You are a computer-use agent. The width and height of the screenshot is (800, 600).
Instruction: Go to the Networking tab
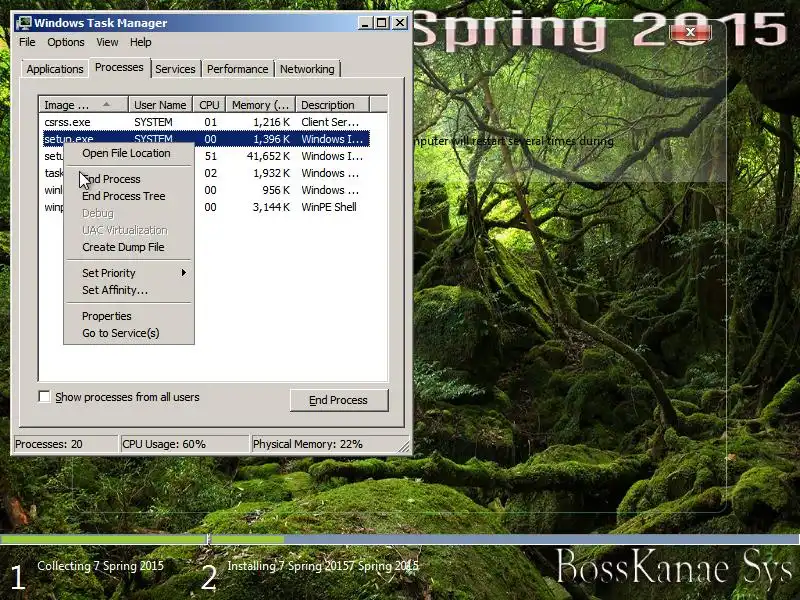pos(307,69)
